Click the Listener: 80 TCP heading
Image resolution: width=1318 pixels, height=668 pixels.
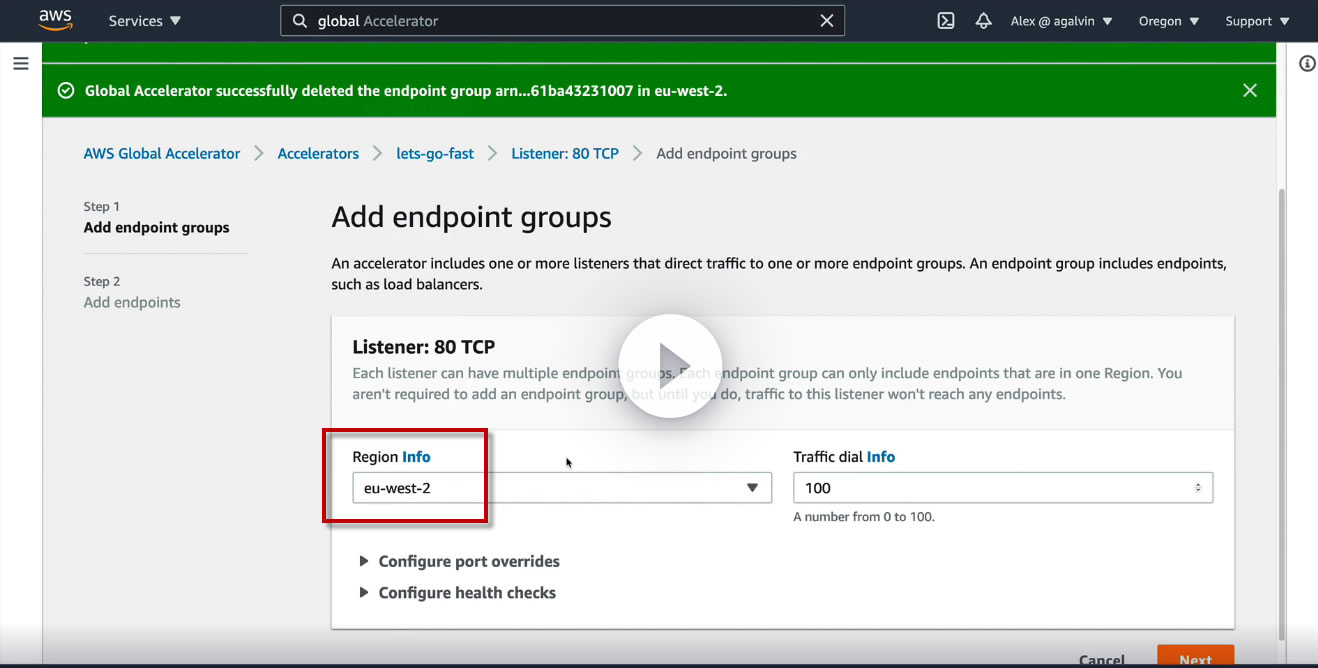(424, 347)
